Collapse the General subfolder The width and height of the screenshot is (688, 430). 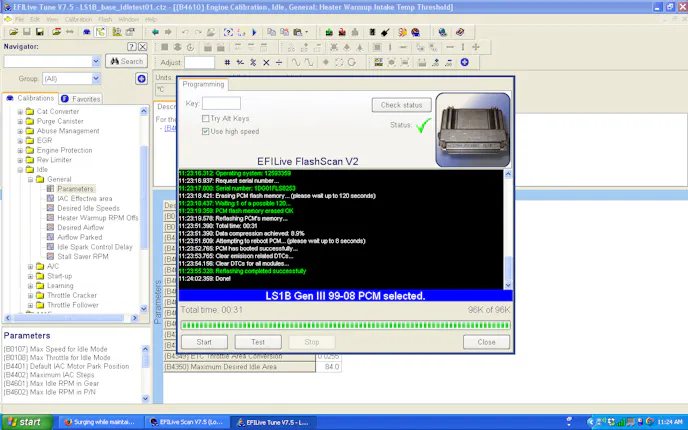pos(30,179)
